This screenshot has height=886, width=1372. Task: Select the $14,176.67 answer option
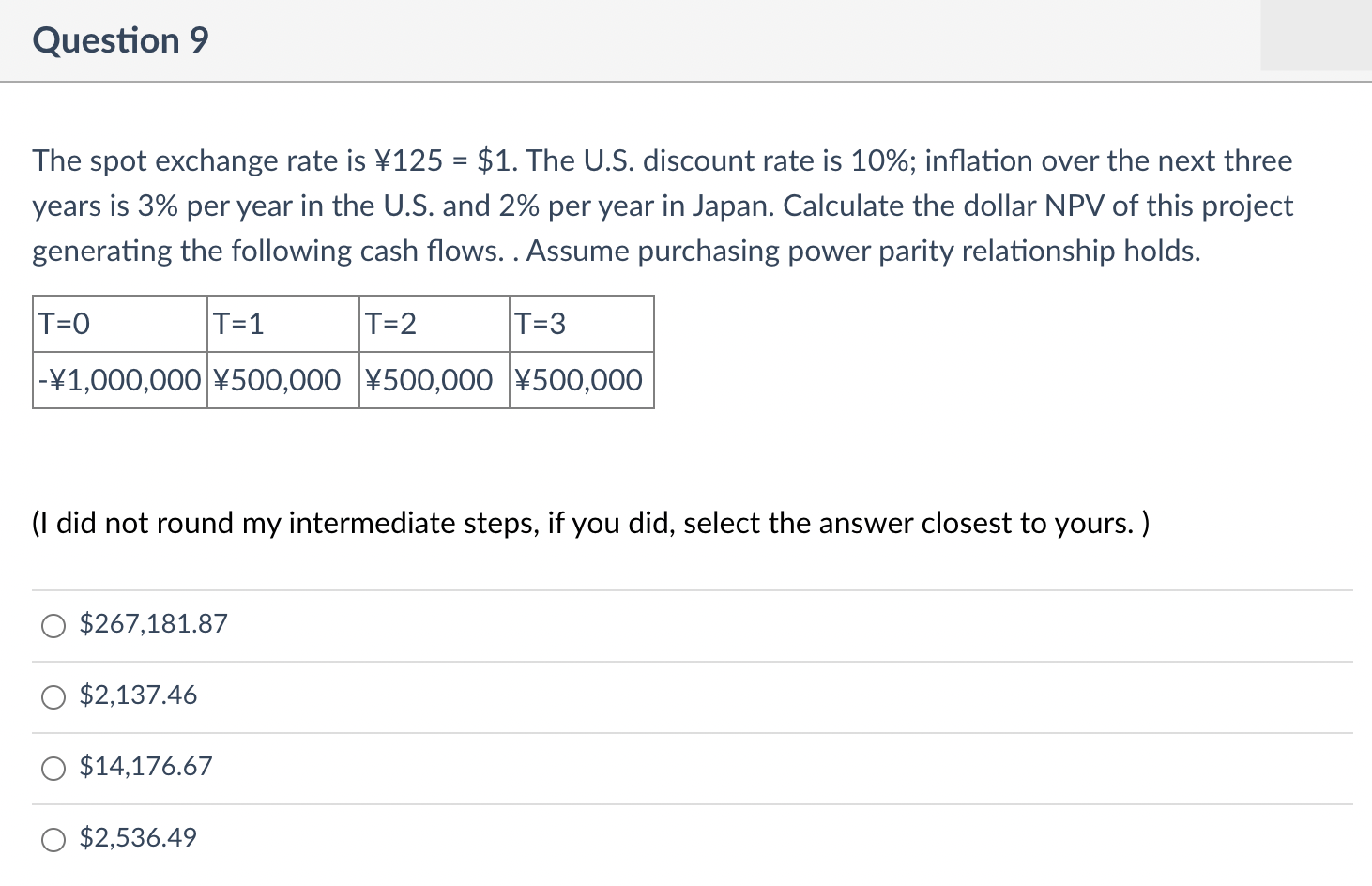tap(53, 768)
